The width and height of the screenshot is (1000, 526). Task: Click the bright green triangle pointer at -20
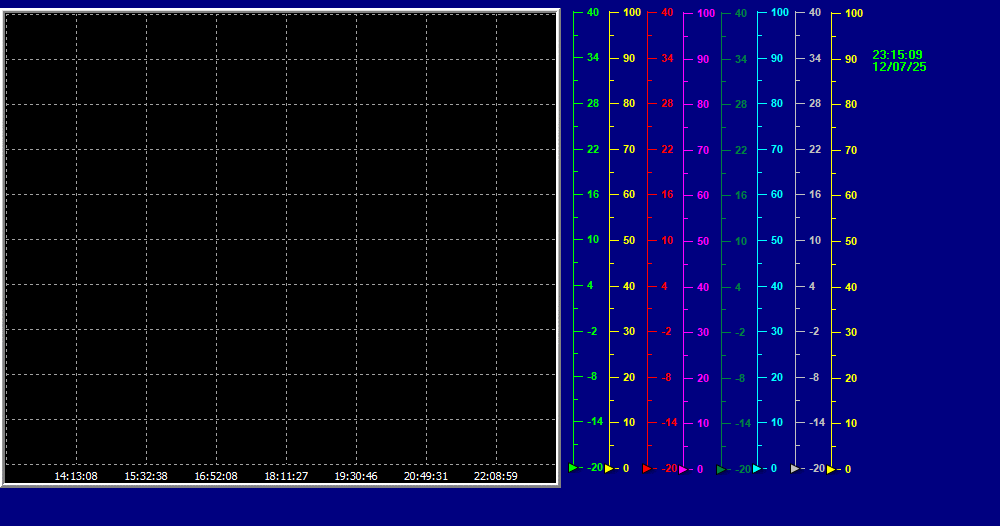pos(573,467)
